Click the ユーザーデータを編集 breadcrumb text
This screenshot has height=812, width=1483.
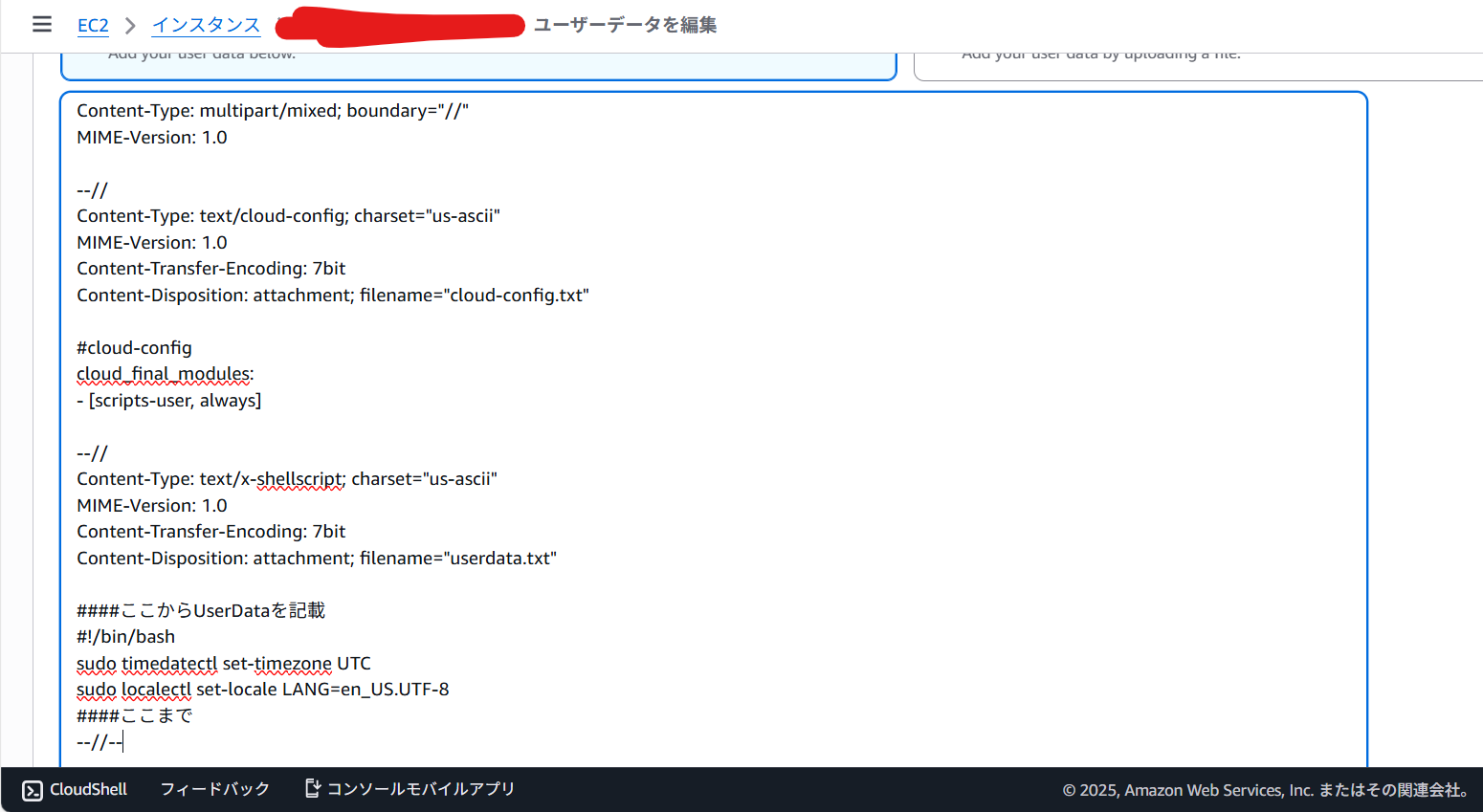(x=625, y=25)
